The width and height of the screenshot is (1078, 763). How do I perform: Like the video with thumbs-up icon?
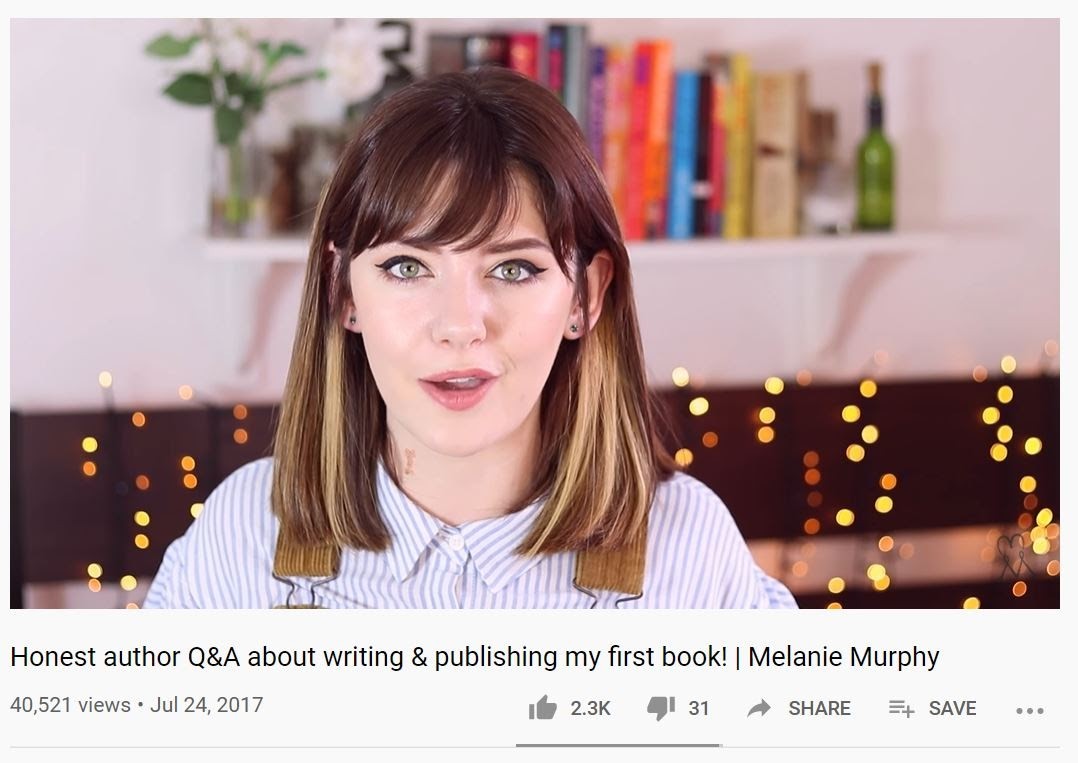click(x=542, y=707)
